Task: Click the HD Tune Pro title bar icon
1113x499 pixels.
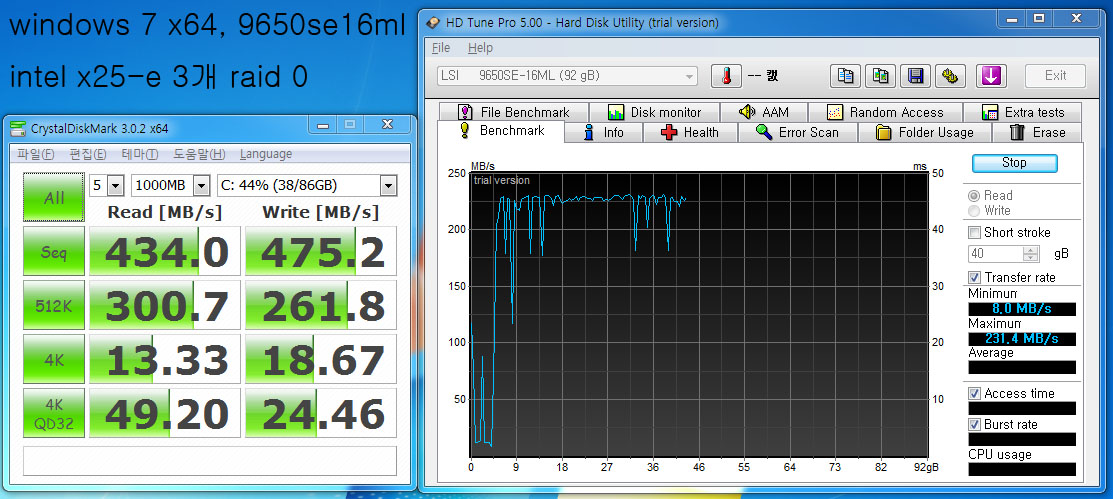Action: coord(432,23)
